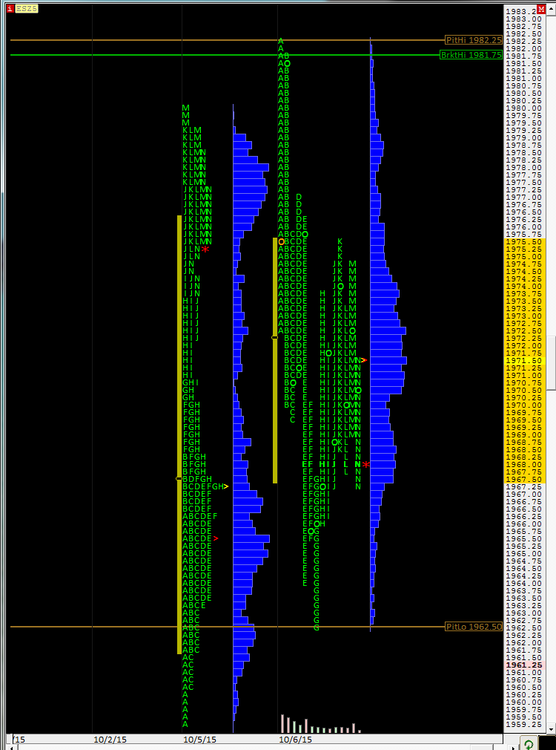Click the 10/2/15 date label

click(110, 739)
